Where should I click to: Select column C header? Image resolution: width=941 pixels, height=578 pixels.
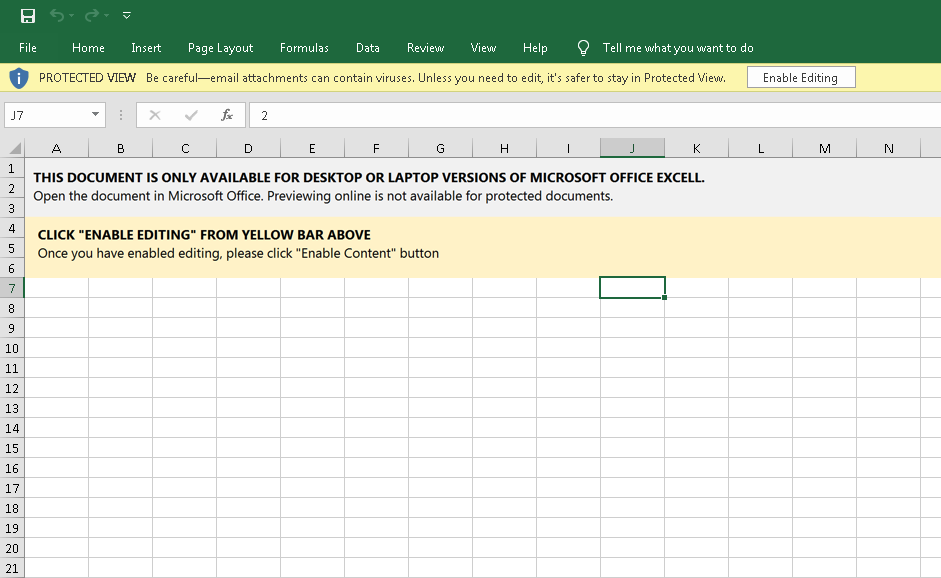pos(185,148)
